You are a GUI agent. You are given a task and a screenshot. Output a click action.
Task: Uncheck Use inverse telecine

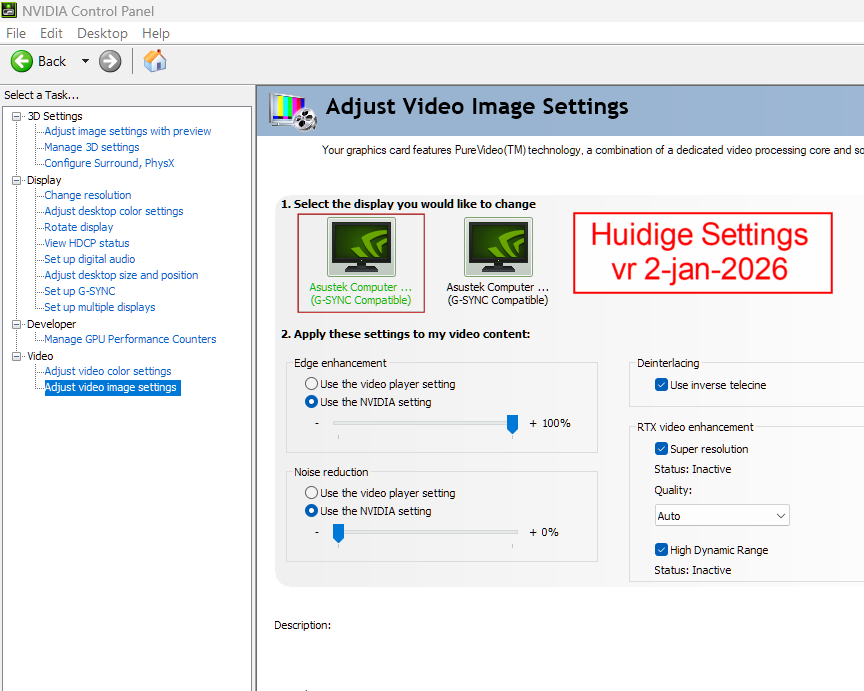661,385
